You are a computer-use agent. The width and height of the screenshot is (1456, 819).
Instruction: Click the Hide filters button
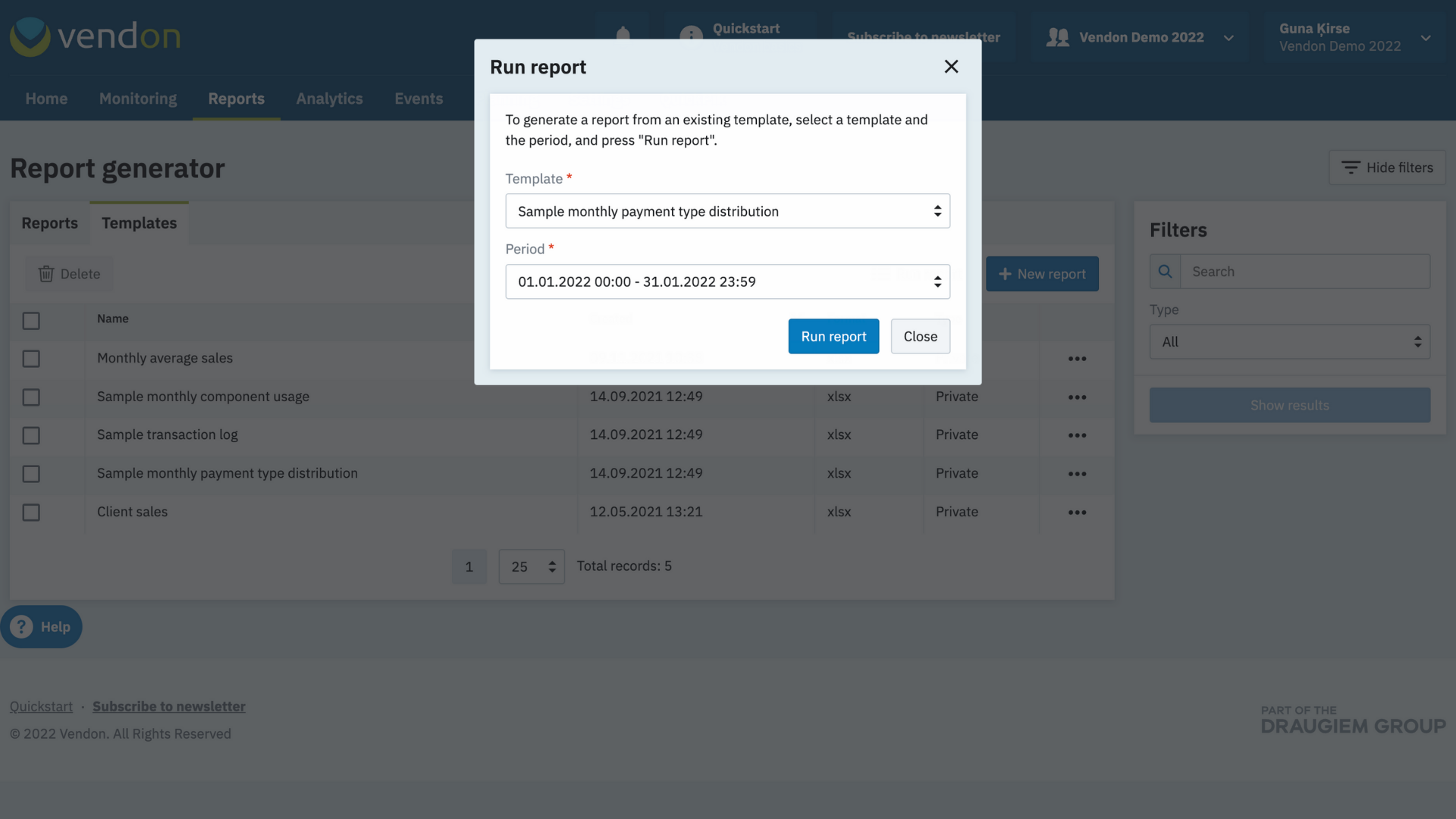pyautogui.click(x=1387, y=168)
